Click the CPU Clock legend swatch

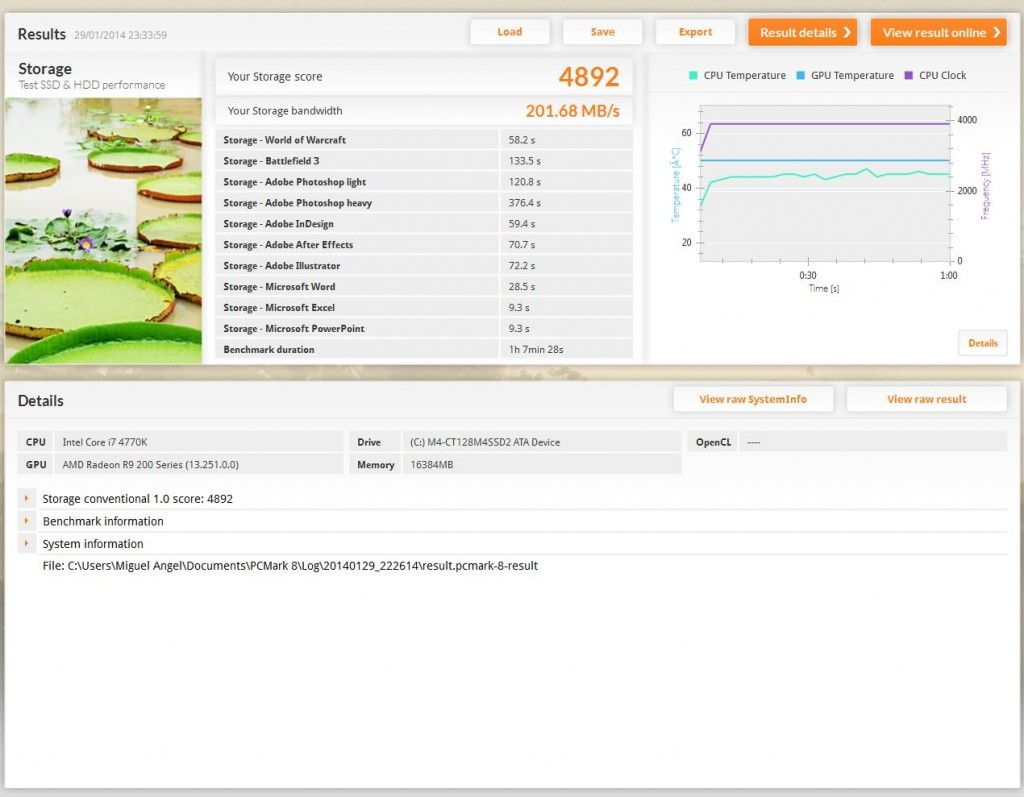click(908, 75)
